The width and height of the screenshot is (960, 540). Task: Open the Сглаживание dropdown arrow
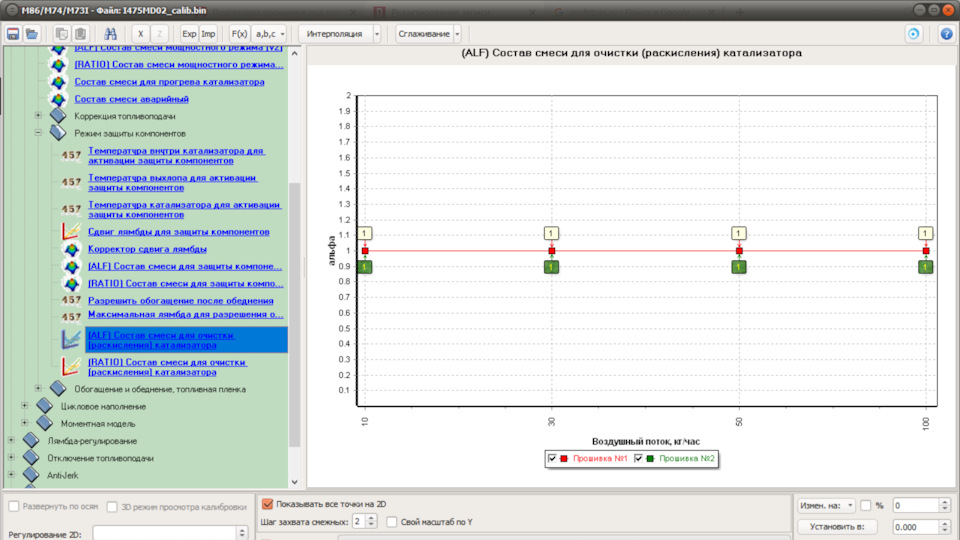pyautogui.click(x=457, y=34)
